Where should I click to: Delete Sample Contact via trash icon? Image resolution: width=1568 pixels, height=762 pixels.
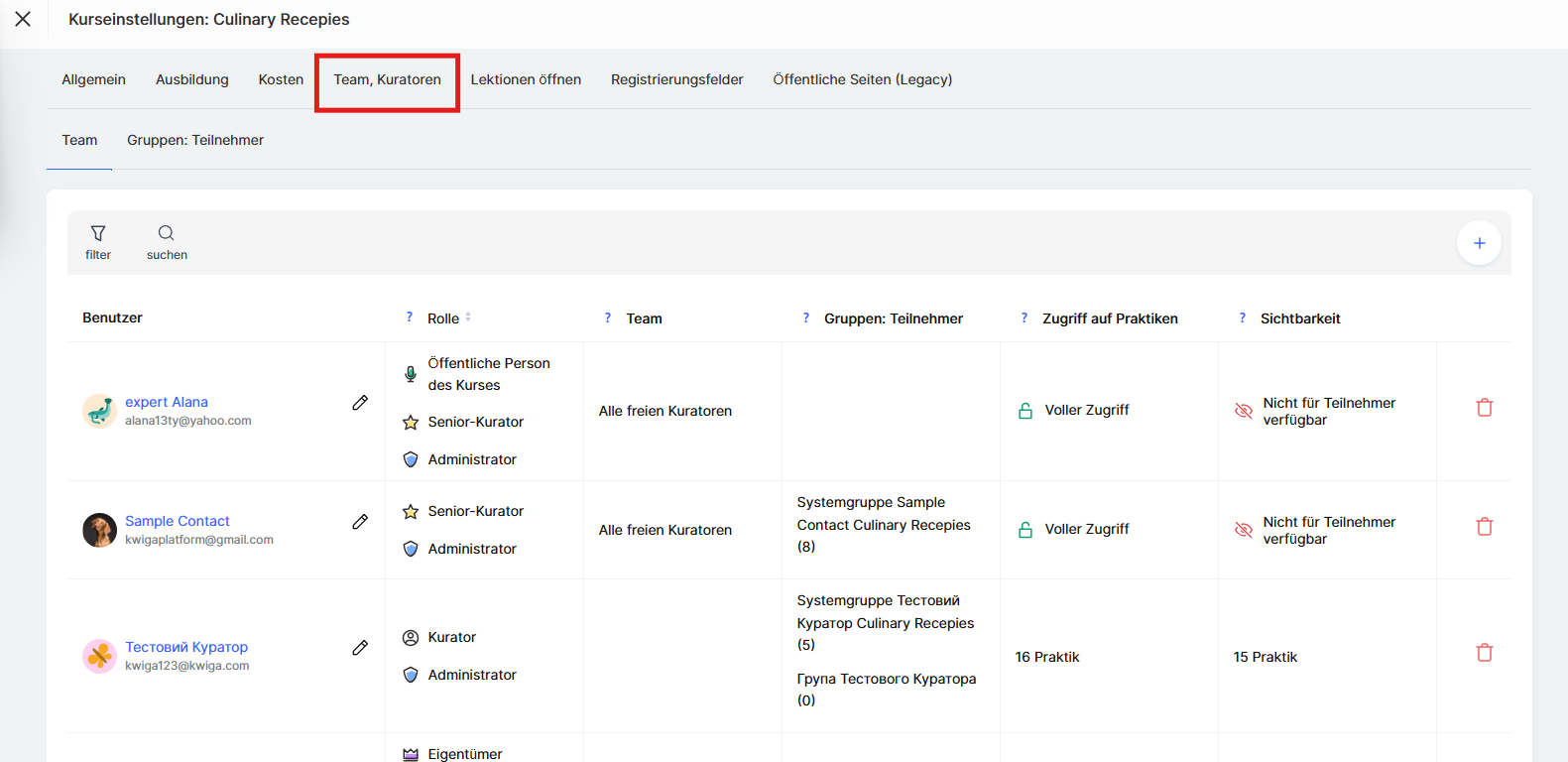click(x=1484, y=527)
